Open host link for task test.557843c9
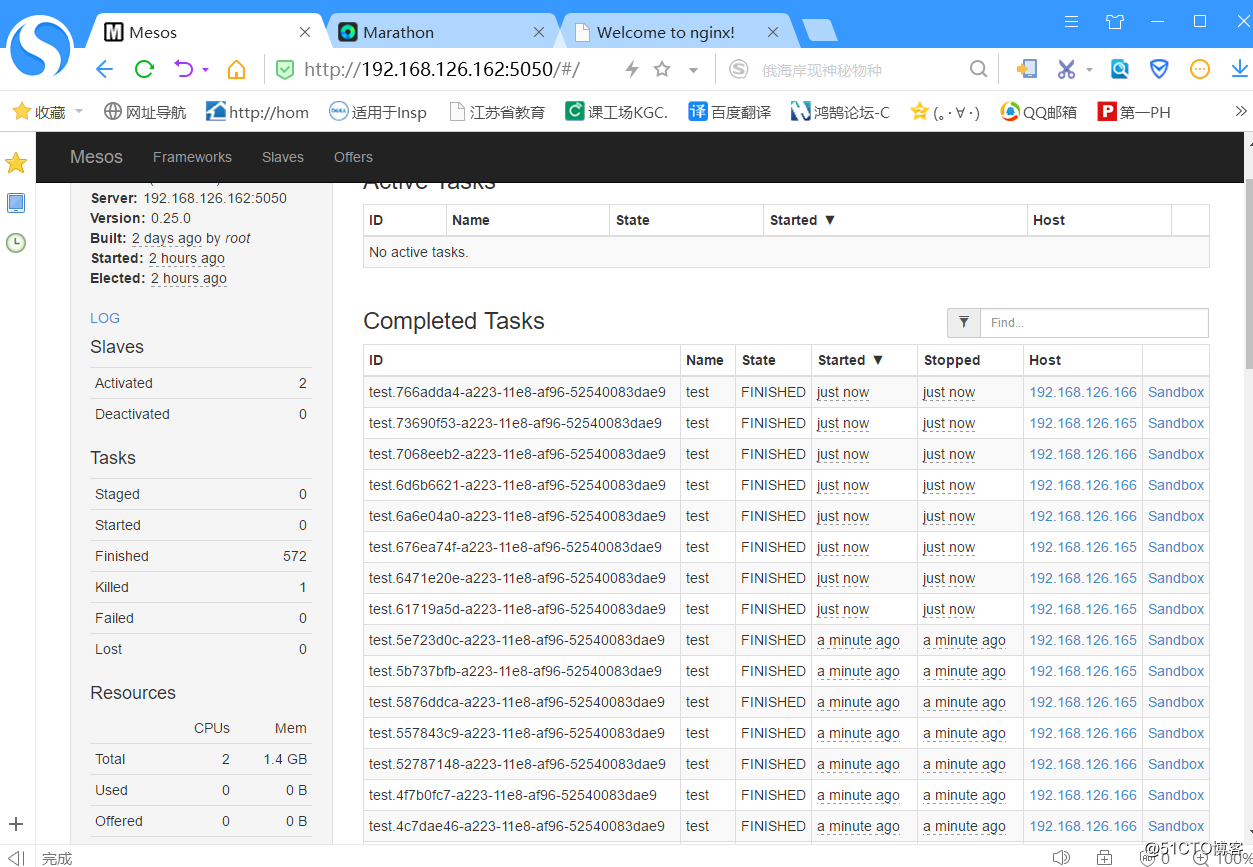Screen dimensions: 1253x867 tap(1083, 733)
